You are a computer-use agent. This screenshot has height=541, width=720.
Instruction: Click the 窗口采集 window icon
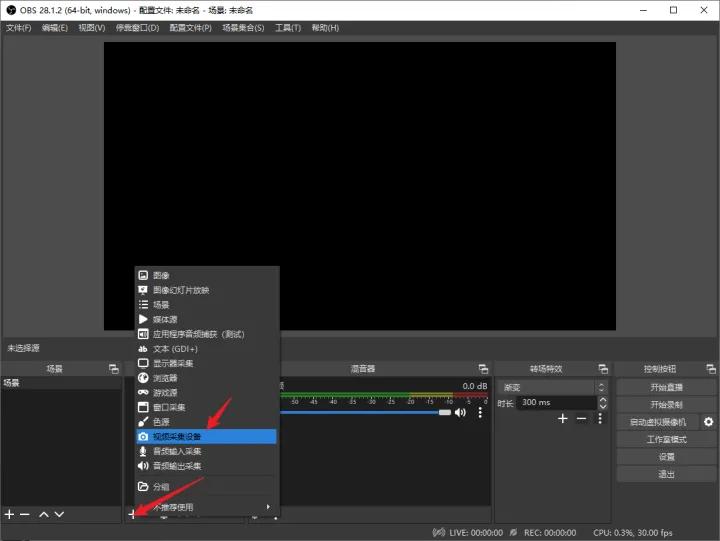[143, 407]
